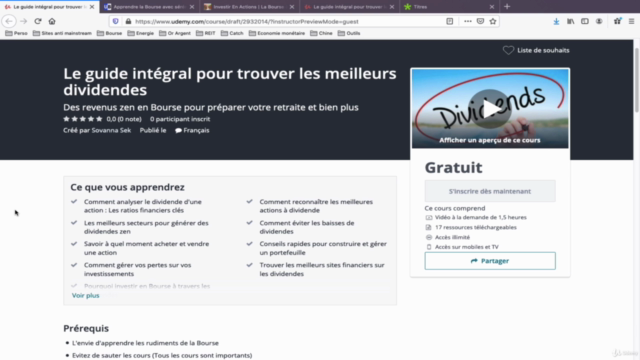Open the Energie bookmarks folder
This screenshot has width=640, height=360.
(x=140, y=33)
